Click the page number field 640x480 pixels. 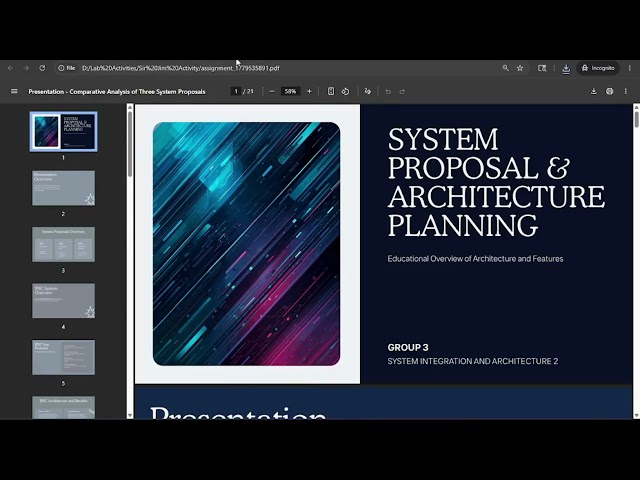236,91
